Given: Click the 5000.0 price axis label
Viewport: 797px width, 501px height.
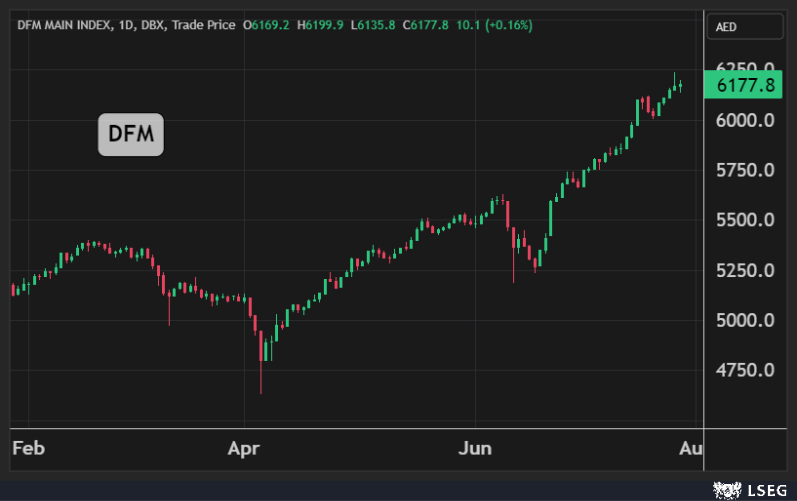Looking at the screenshot, I should 745,321.
